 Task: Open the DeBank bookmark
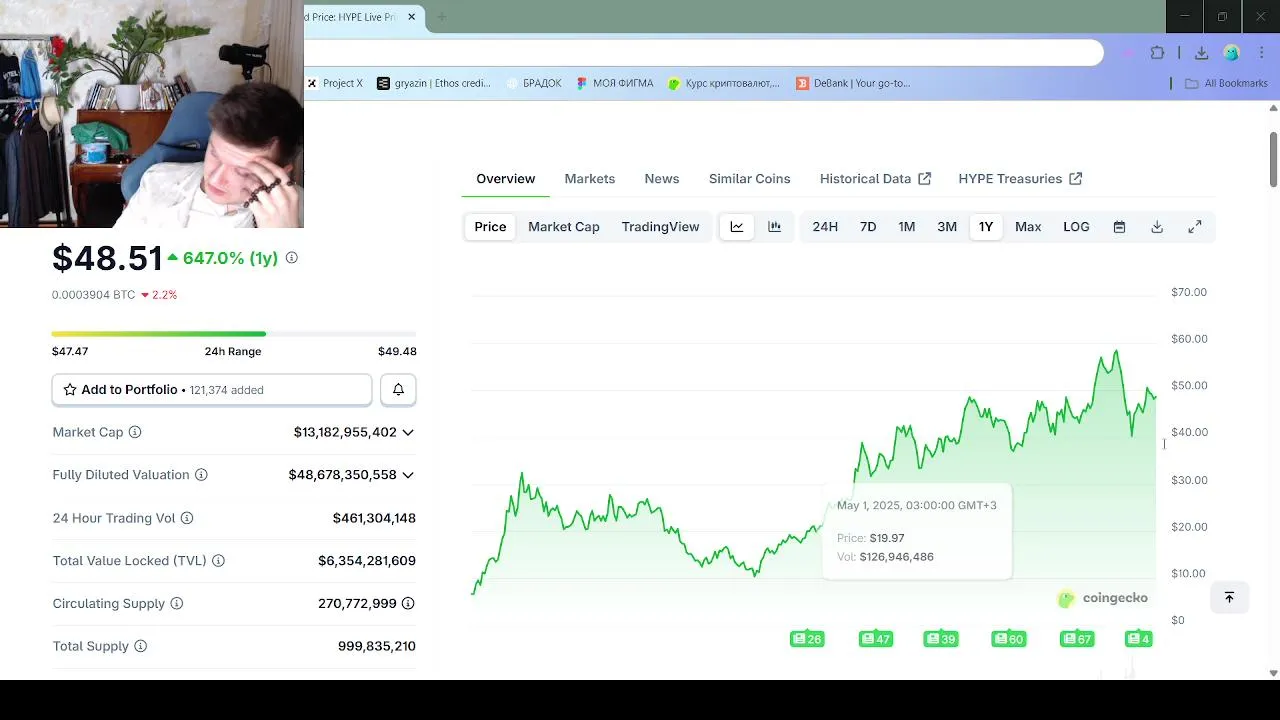(853, 83)
